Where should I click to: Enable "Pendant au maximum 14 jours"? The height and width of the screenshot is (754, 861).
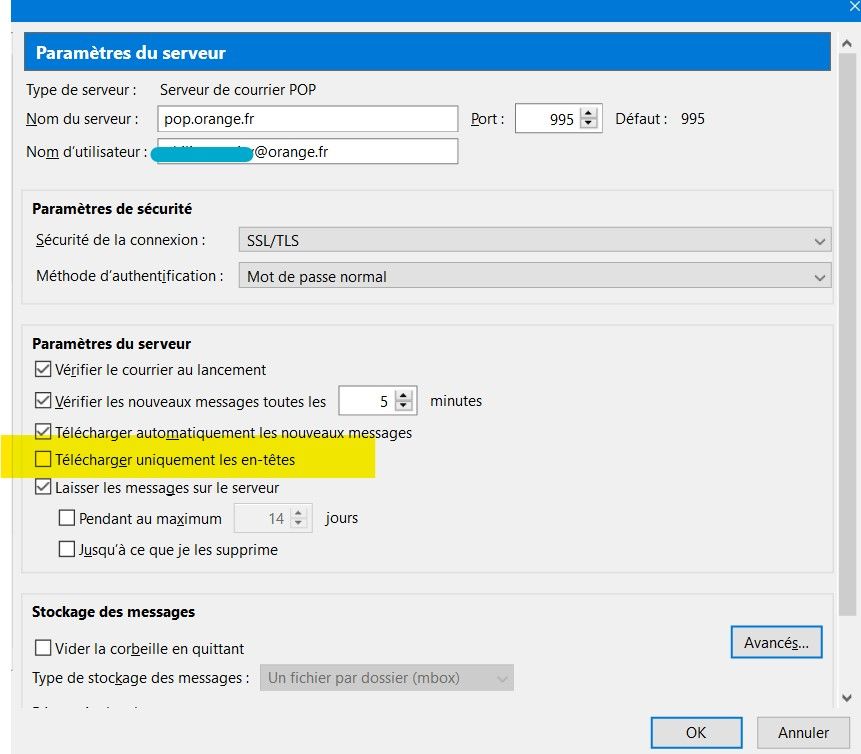coord(67,518)
